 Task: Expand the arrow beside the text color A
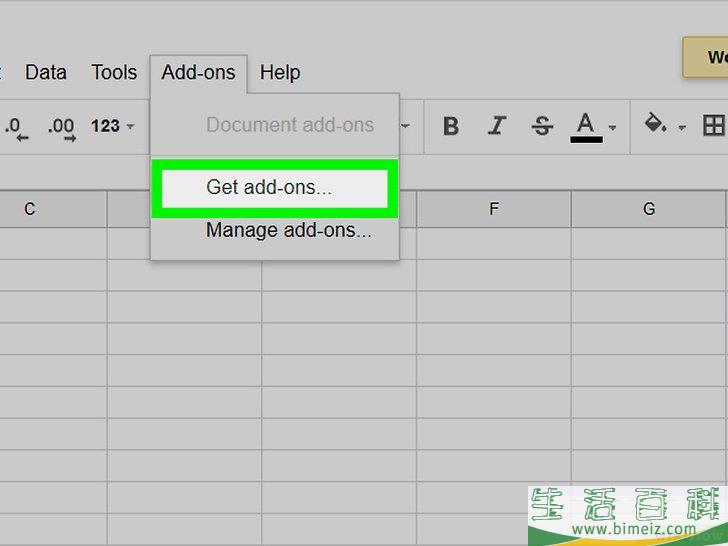click(612, 127)
